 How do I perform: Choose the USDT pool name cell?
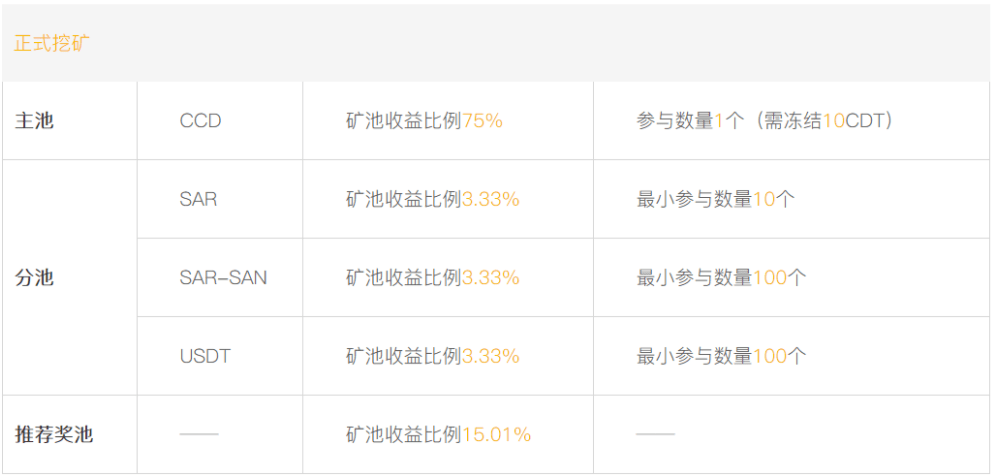click(205, 355)
